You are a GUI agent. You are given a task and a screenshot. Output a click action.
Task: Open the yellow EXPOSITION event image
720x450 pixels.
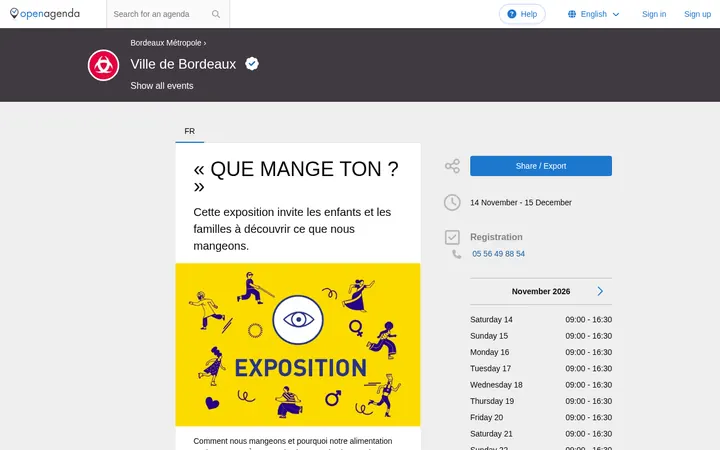(x=298, y=344)
